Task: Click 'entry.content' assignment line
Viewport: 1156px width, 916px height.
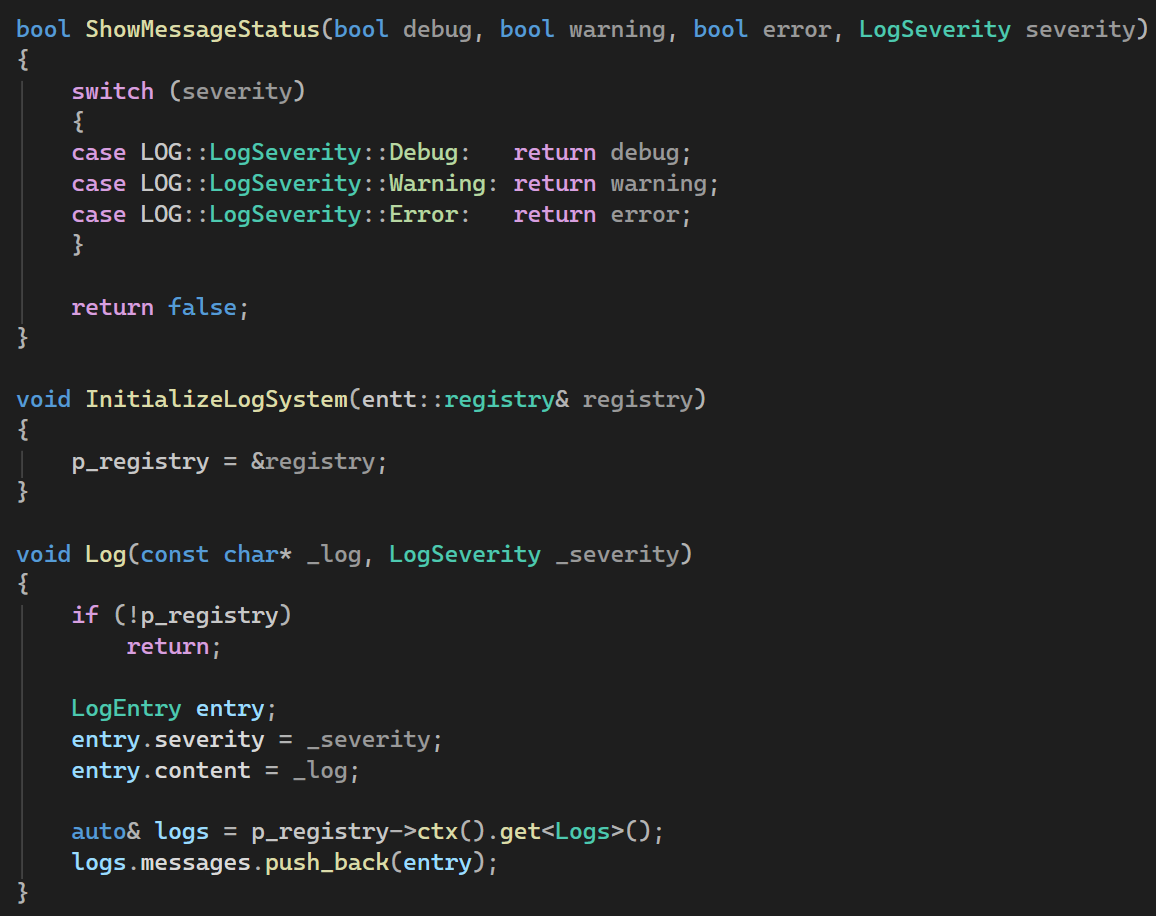Action: 215,771
